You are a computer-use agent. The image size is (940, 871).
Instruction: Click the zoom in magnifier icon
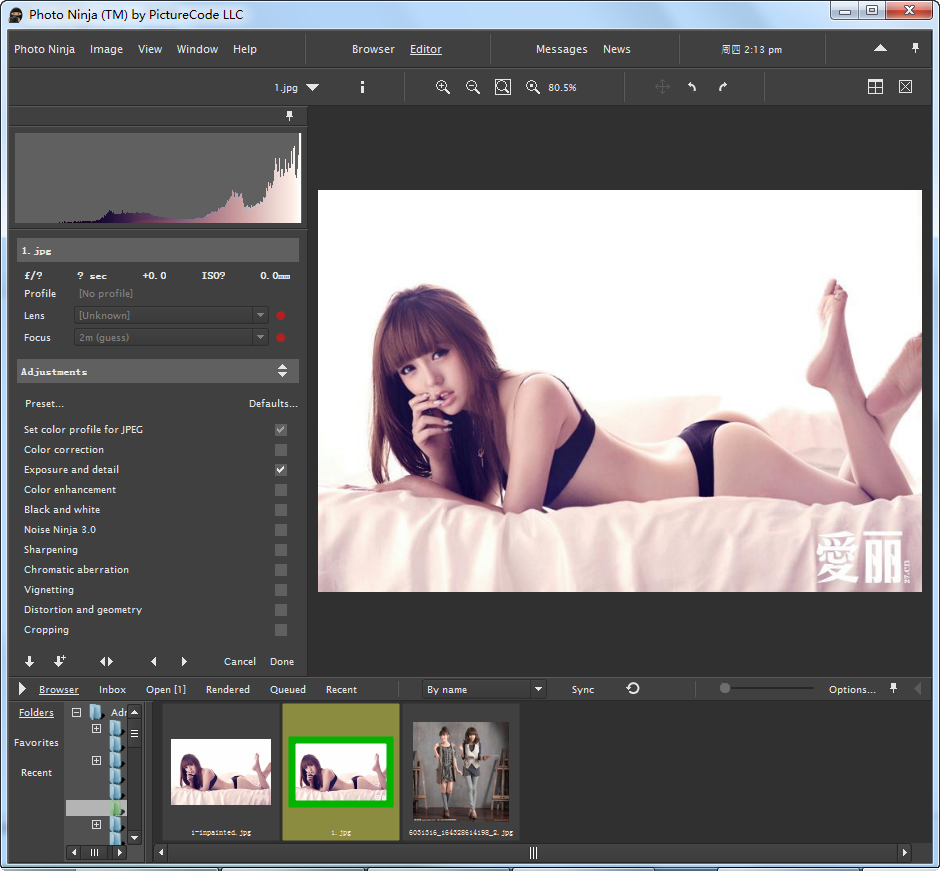click(443, 88)
